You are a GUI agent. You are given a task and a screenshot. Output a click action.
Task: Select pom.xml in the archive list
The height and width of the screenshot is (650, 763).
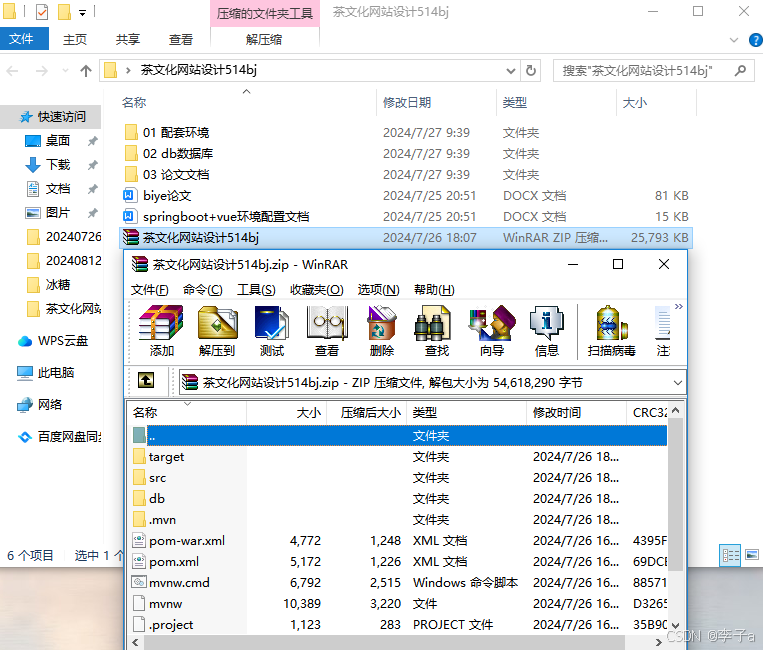coord(174,561)
